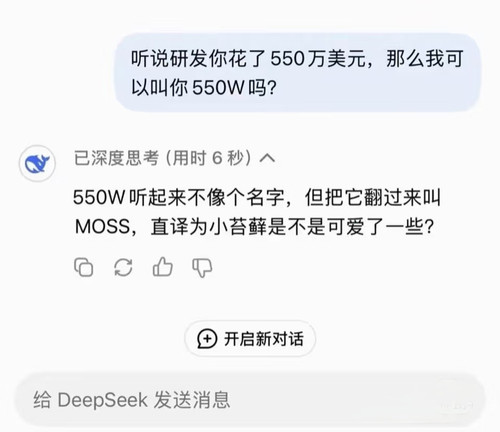Click the 以叫你 550W 吗 line in the bubble
This screenshot has width=500, height=432.
pos(203,88)
